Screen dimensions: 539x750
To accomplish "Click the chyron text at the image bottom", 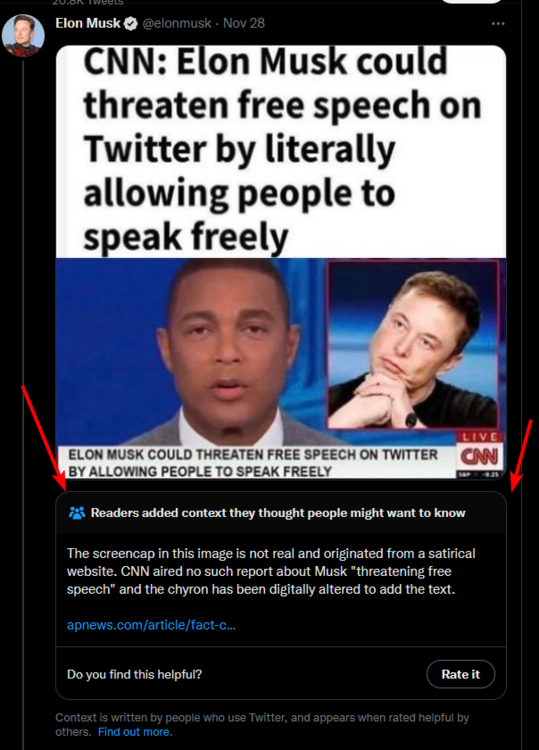I will tap(253, 463).
